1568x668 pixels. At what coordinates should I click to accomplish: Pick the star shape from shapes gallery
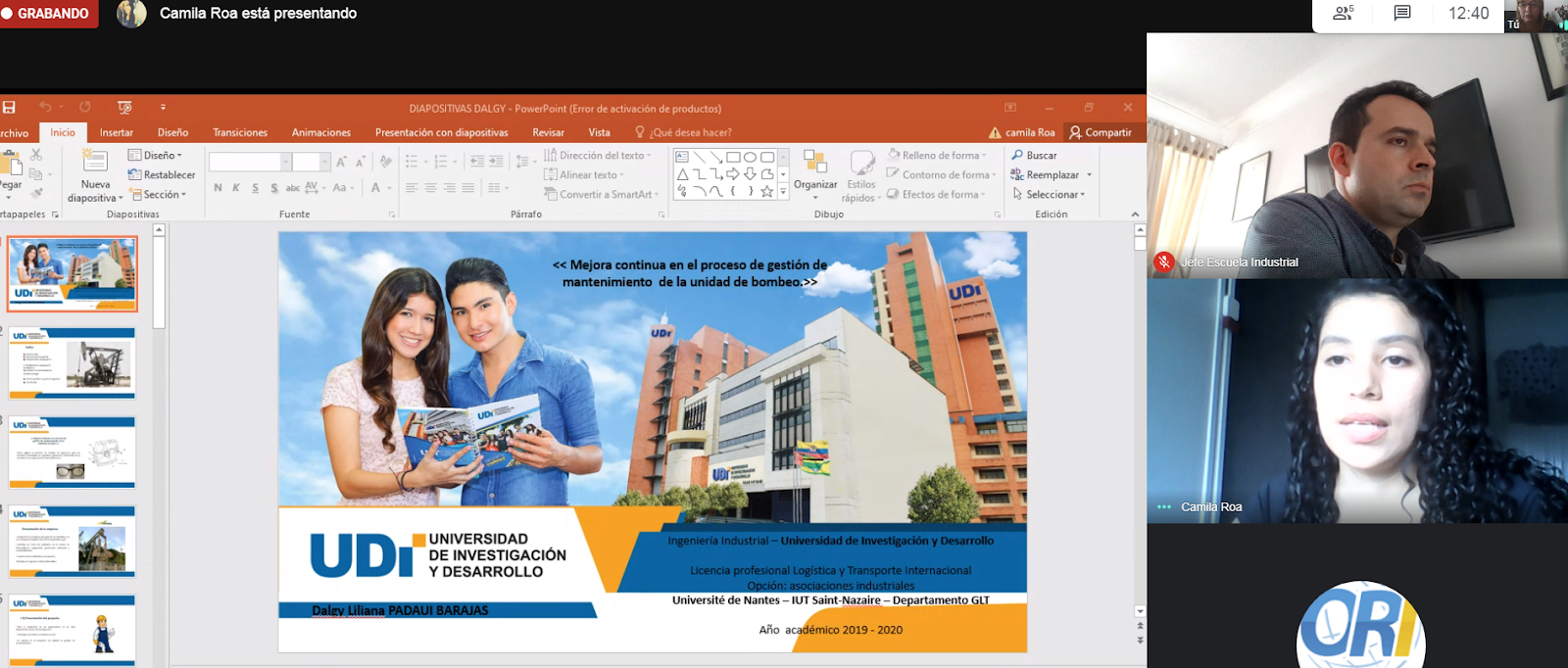tap(767, 192)
